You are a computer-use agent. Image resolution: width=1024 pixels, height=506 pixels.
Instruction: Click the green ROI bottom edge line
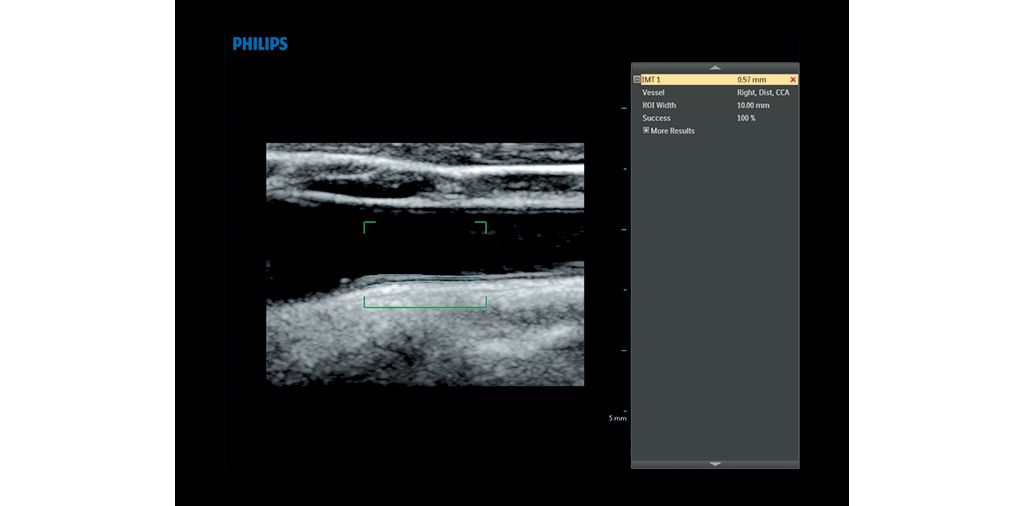(425, 306)
